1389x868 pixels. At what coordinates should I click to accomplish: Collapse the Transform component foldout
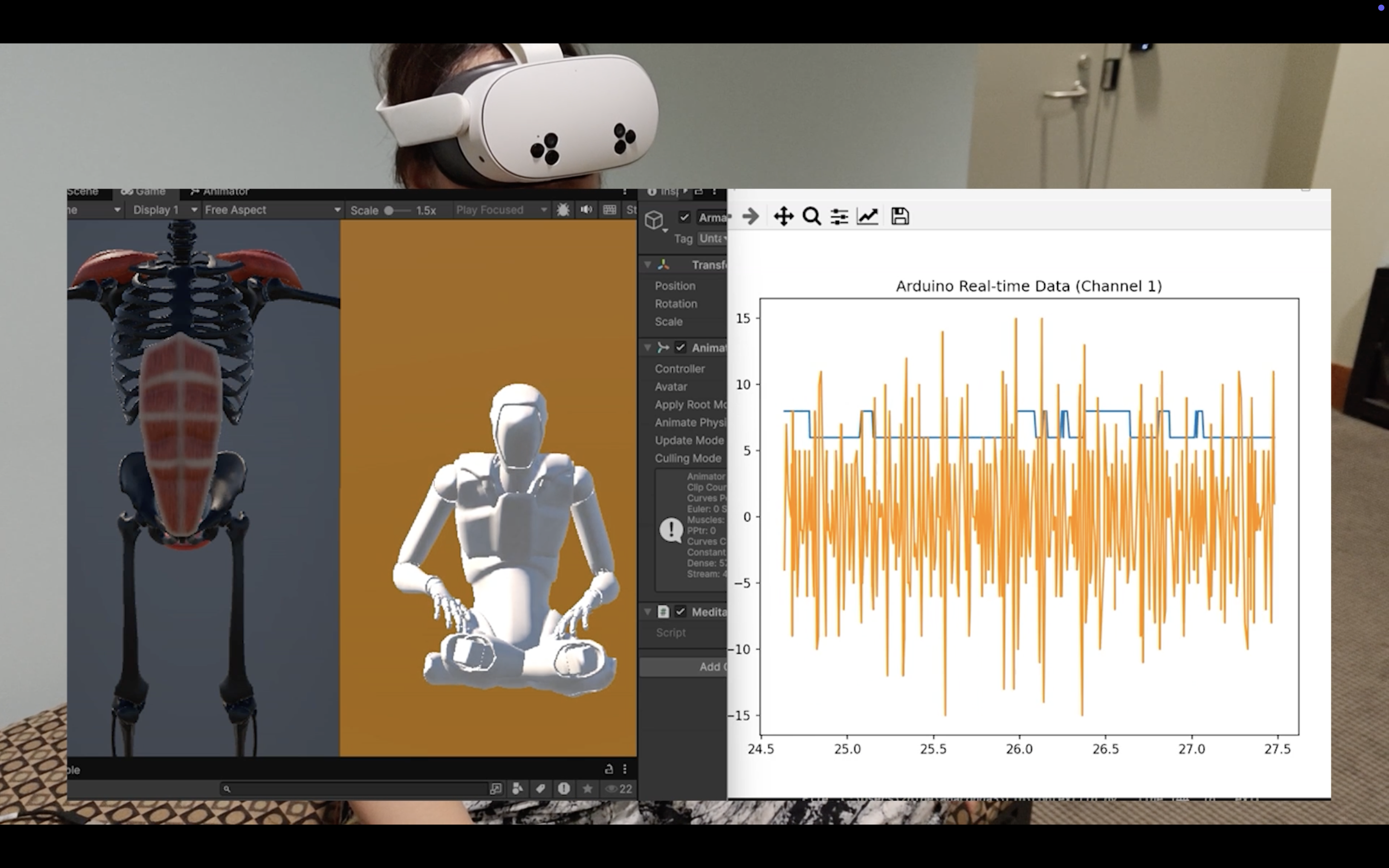(648, 265)
